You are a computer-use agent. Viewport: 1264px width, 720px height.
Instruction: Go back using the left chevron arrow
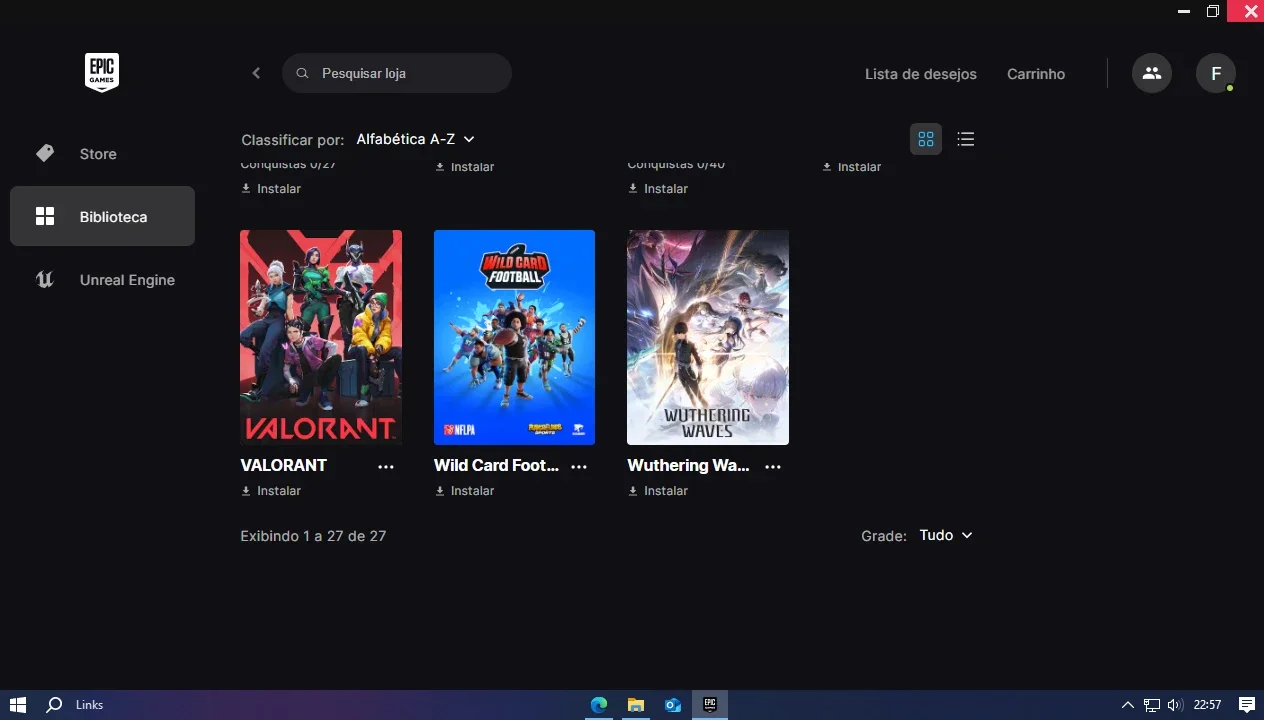pyautogui.click(x=256, y=73)
